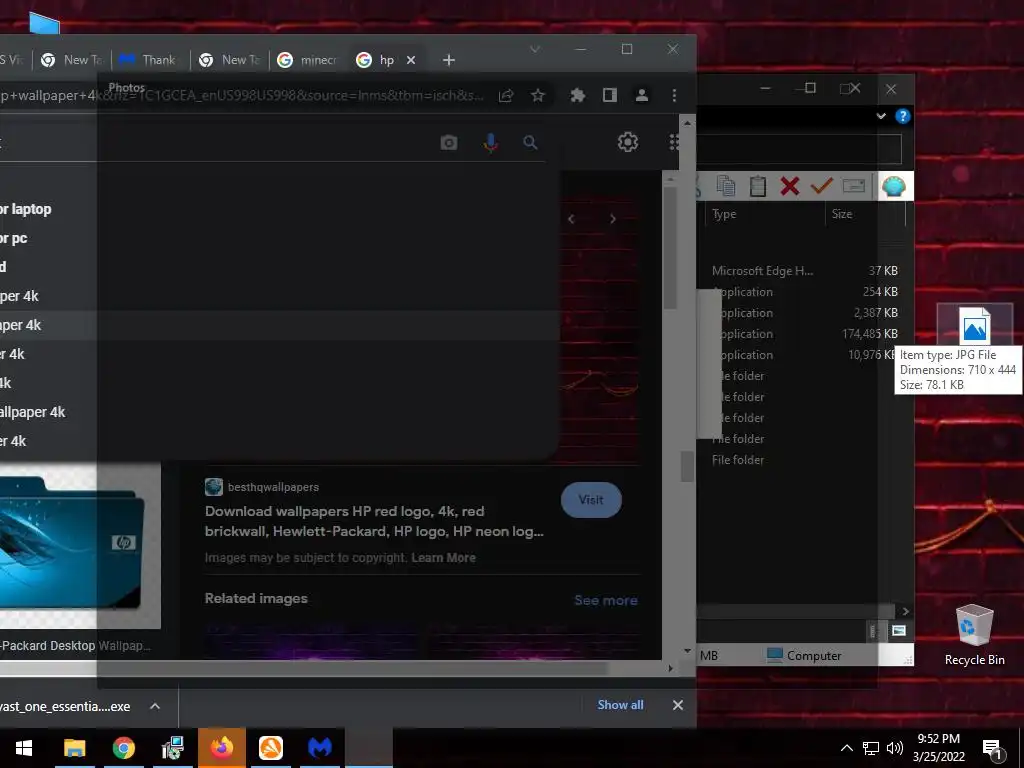Open Google Chrome from the taskbar

123,748
